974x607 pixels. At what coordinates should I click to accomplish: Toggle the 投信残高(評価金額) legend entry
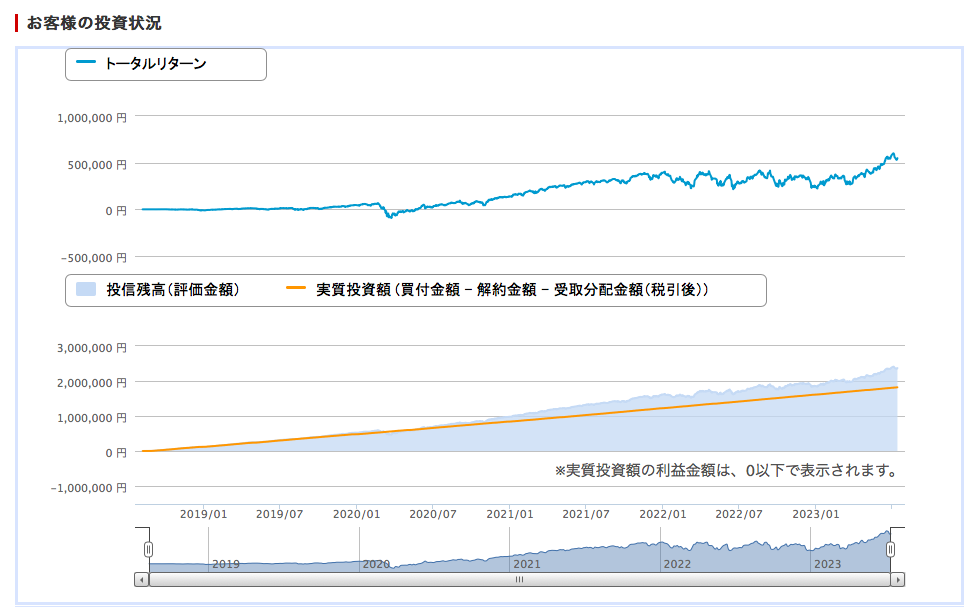[x=158, y=290]
